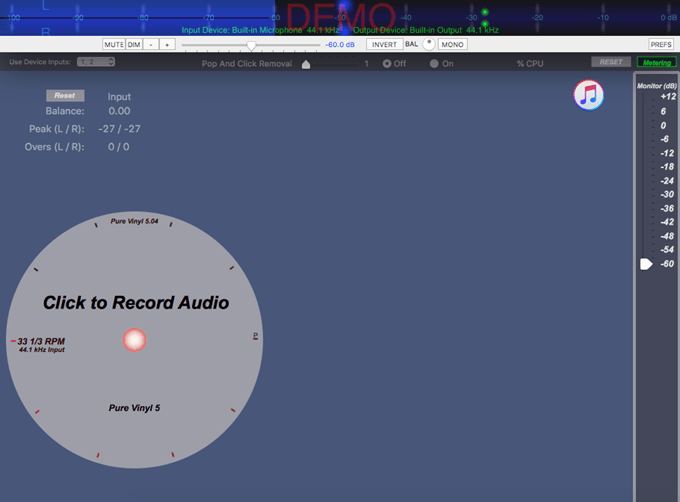Screen dimensions: 680x502
Task: Click the monitor level pointer at -60
Action: click(x=645, y=264)
